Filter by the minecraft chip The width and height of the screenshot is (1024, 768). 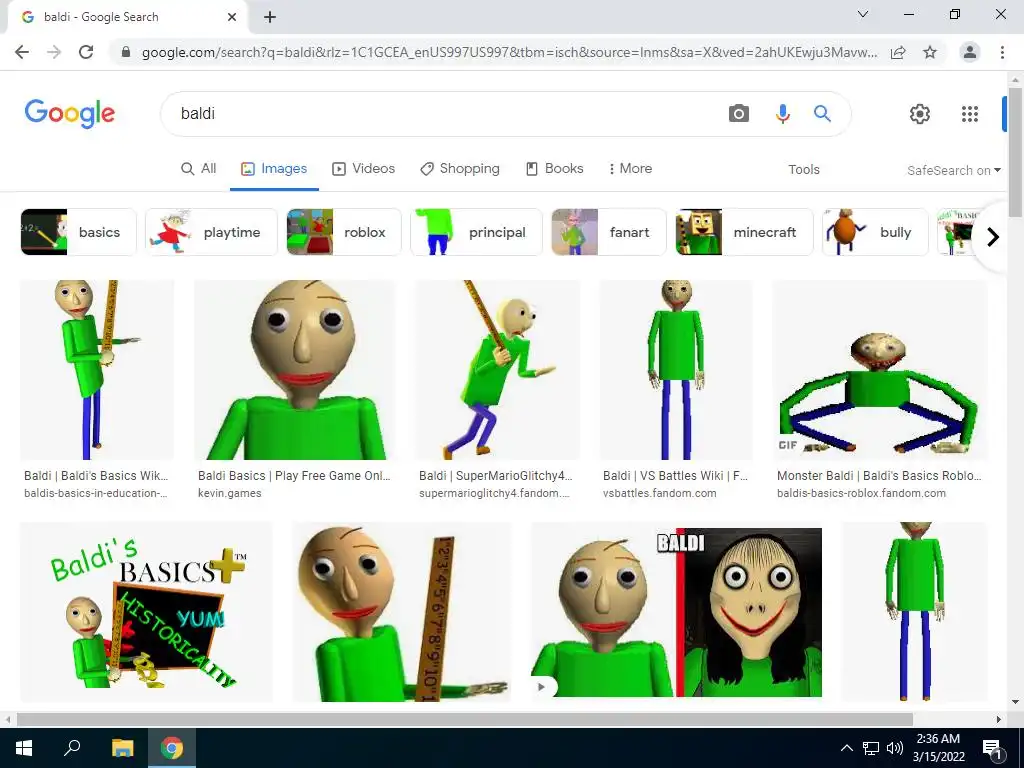744,232
